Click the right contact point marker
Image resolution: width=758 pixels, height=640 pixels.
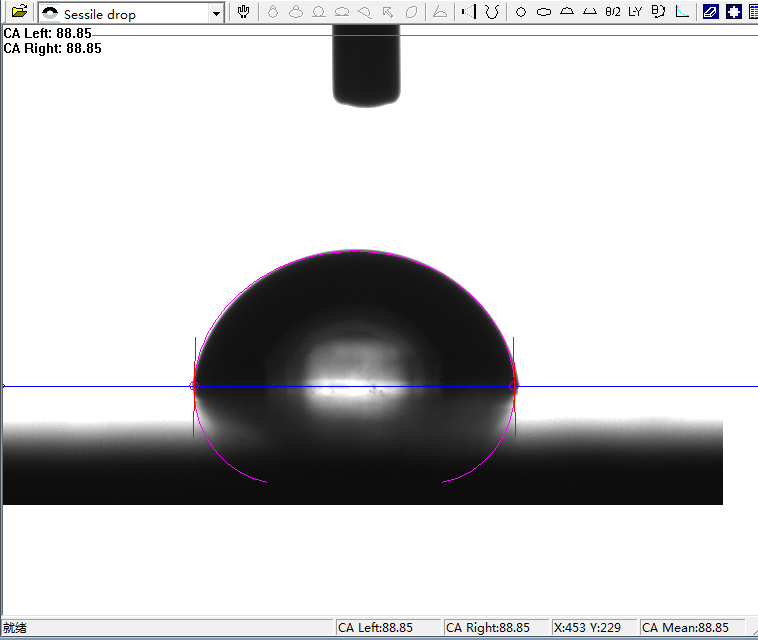514,386
